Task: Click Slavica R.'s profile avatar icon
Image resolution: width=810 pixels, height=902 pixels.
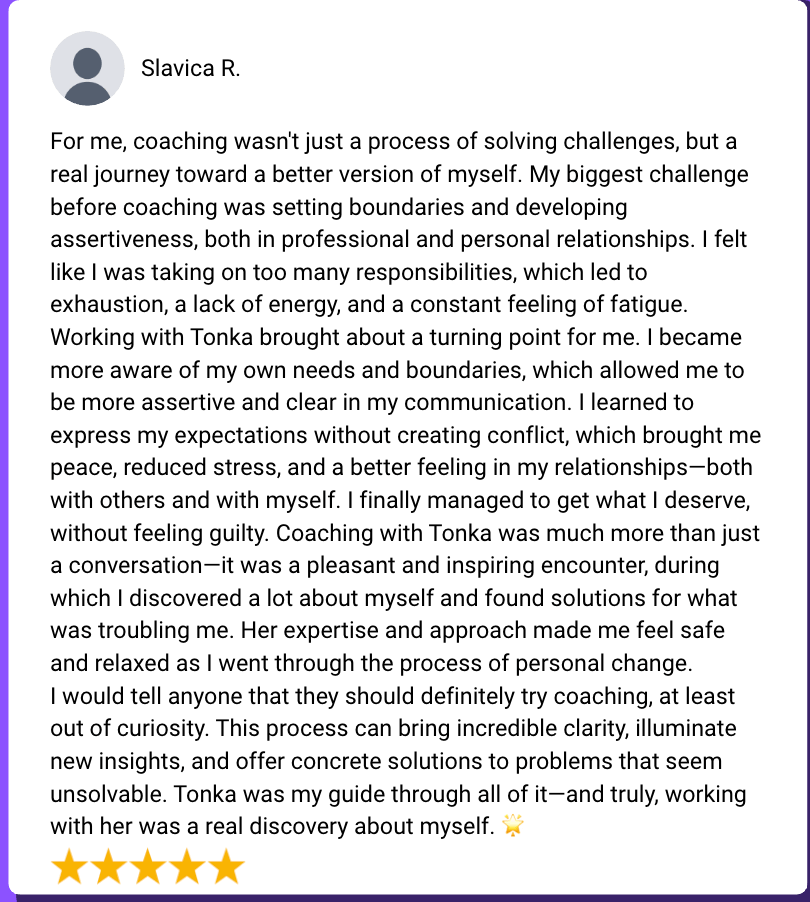Action: pyautogui.click(x=87, y=69)
